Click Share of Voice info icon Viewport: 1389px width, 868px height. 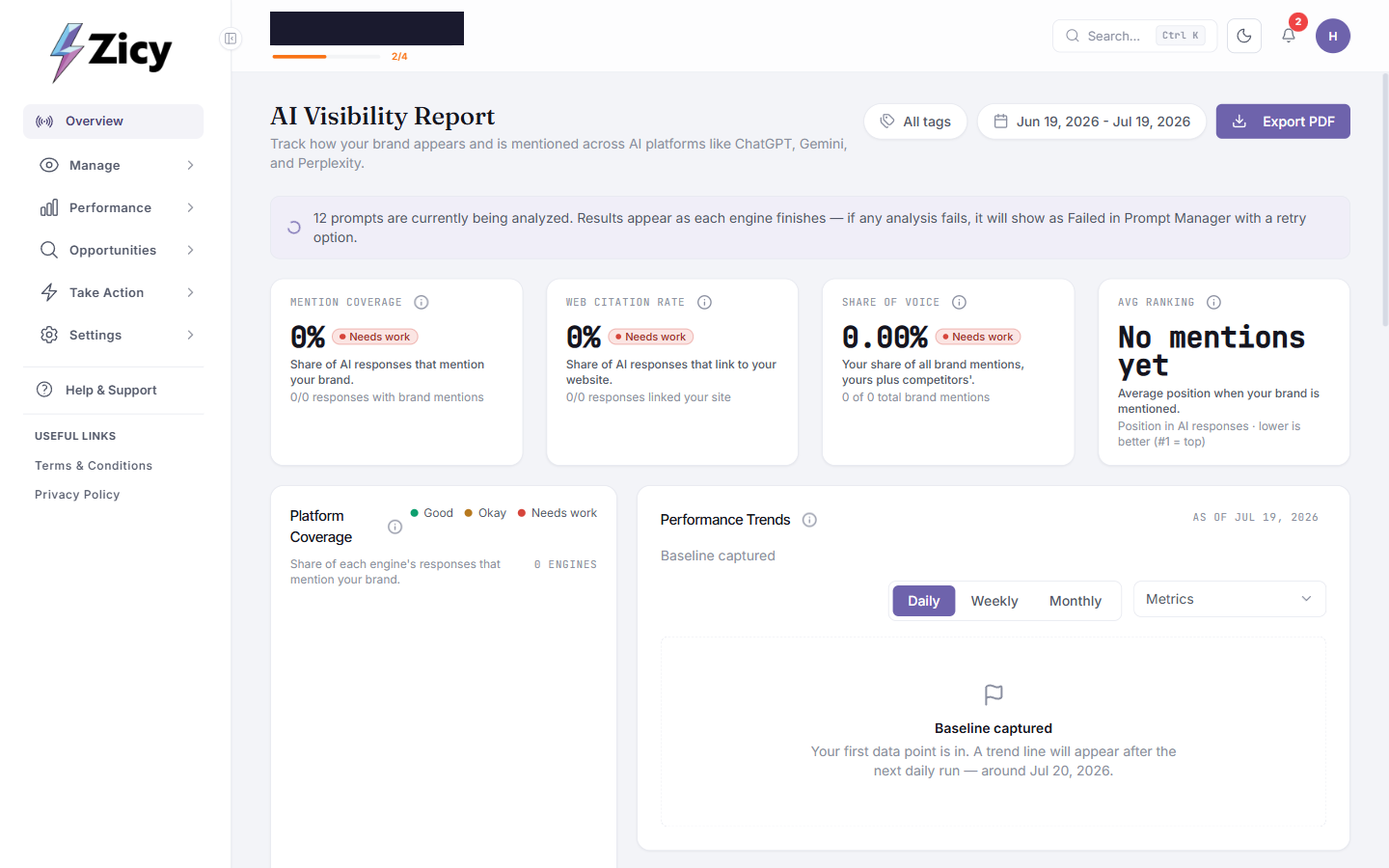pos(960,302)
